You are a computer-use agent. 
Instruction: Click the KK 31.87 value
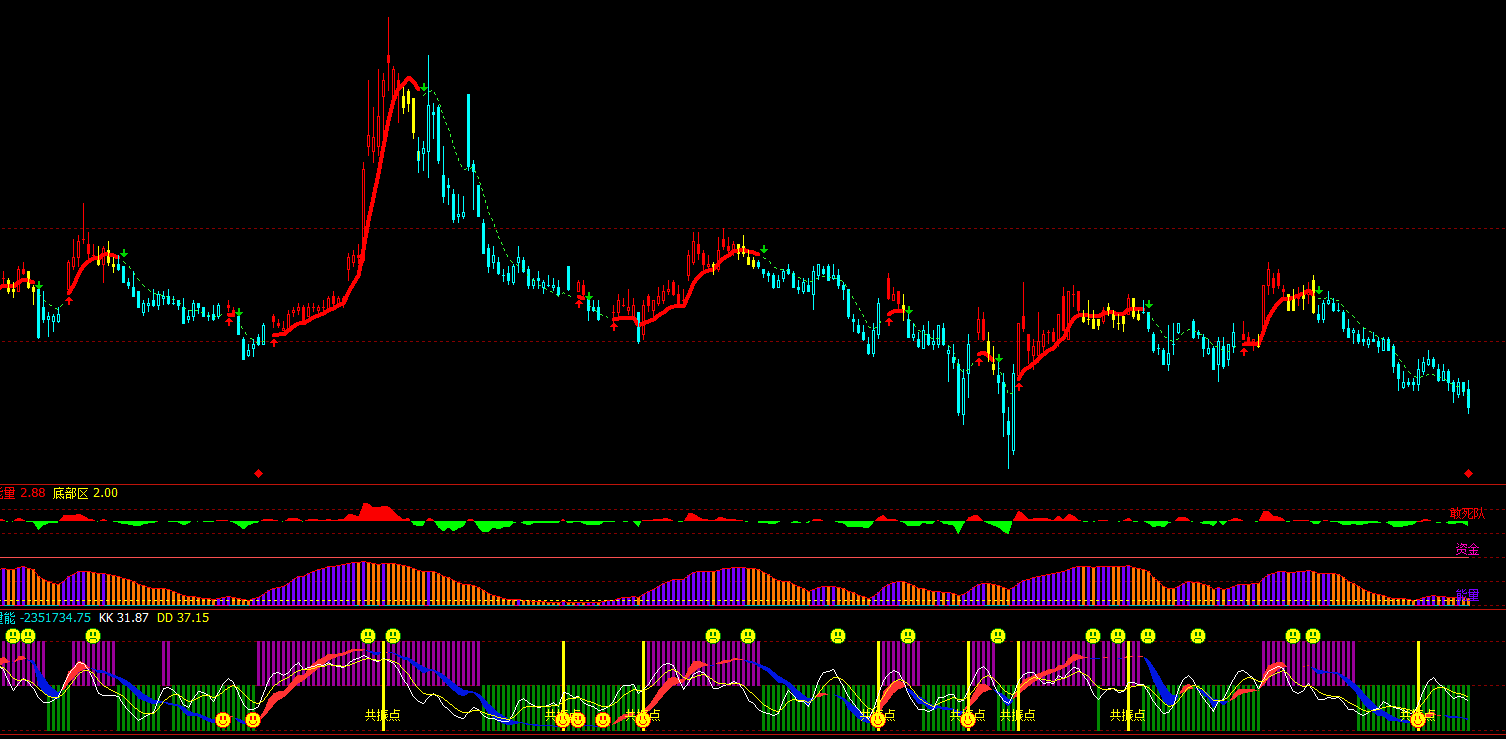pyautogui.click(x=123, y=618)
